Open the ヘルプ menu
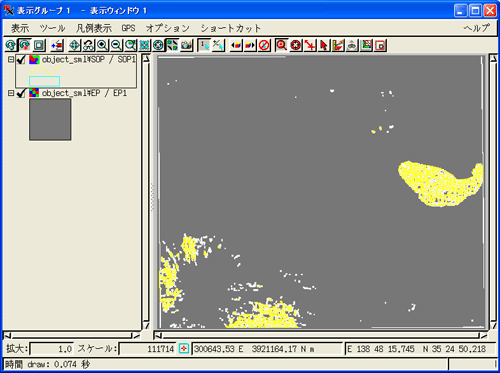The height and width of the screenshot is (373, 500). click(x=477, y=28)
